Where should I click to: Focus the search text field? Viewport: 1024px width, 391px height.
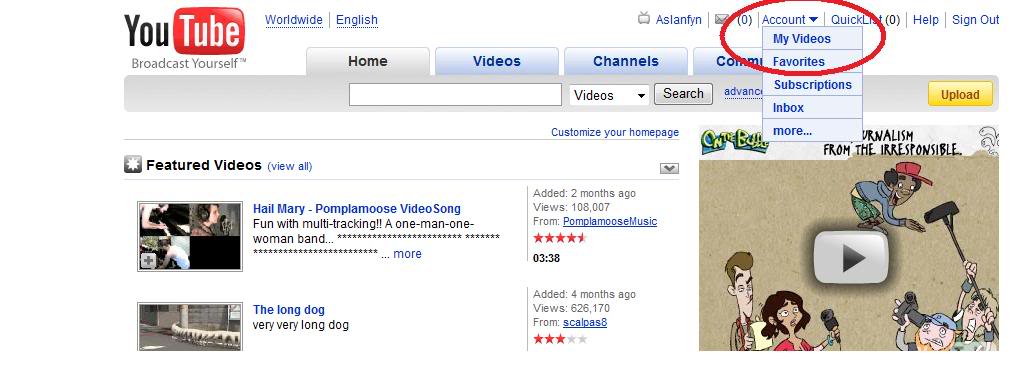[455, 95]
